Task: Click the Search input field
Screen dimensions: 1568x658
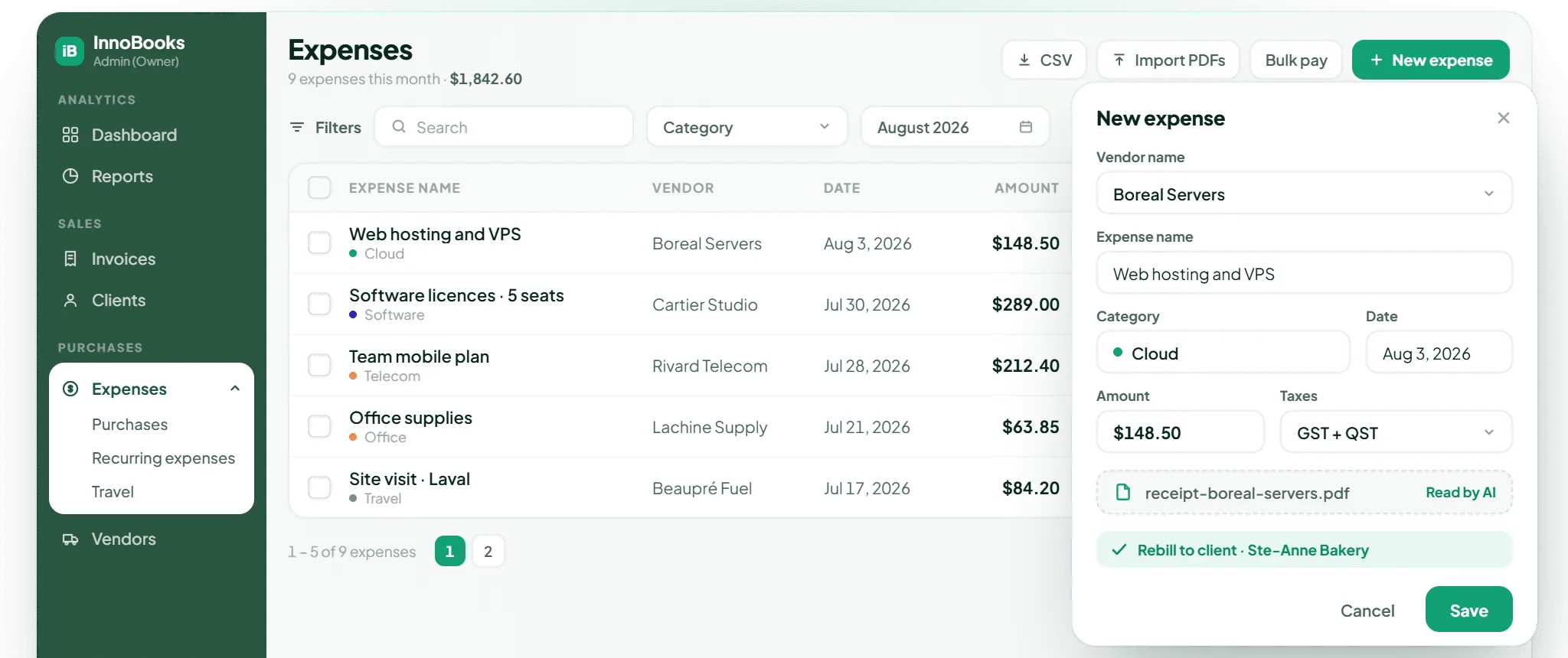Action: click(x=504, y=127)
